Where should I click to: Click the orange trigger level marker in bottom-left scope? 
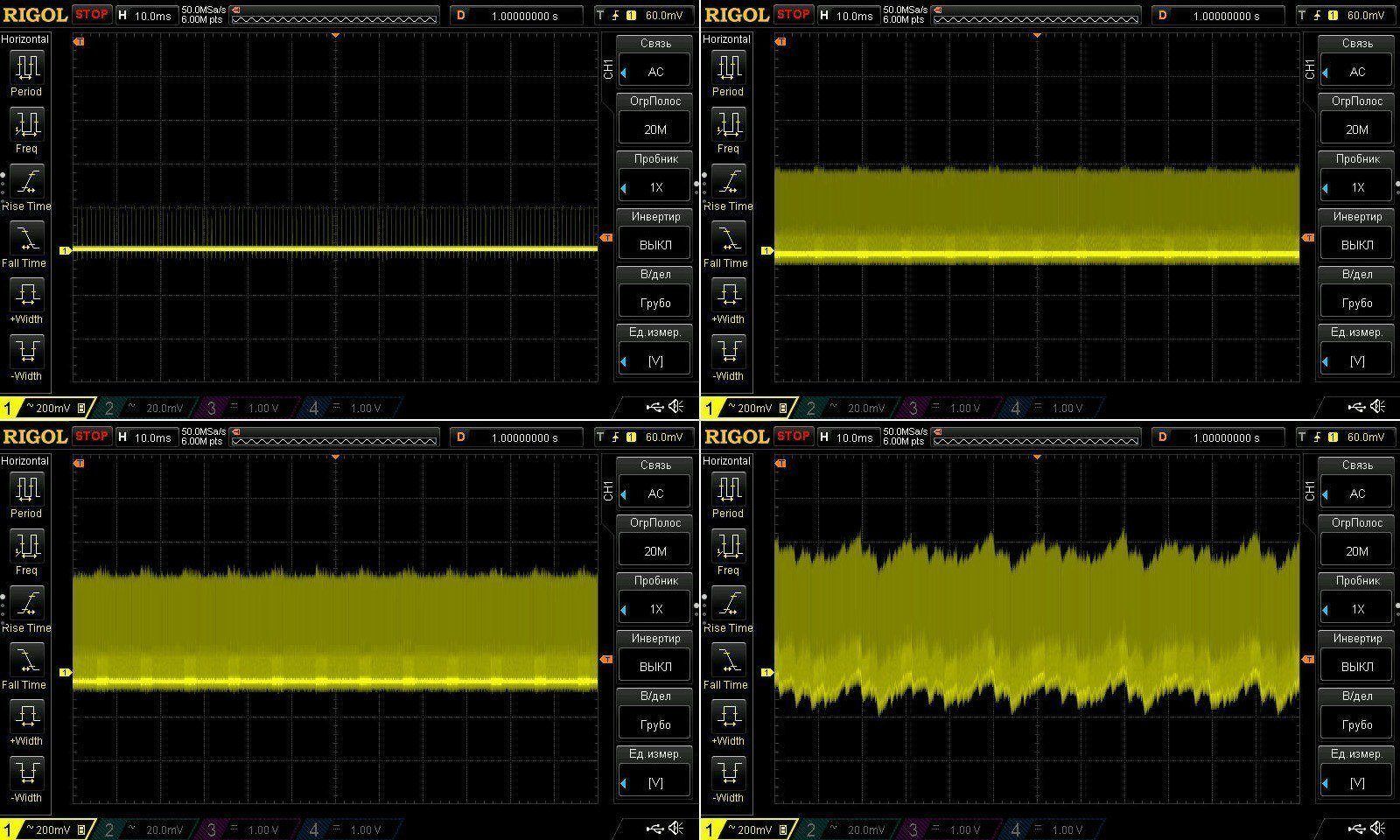(x=606, y=660)
